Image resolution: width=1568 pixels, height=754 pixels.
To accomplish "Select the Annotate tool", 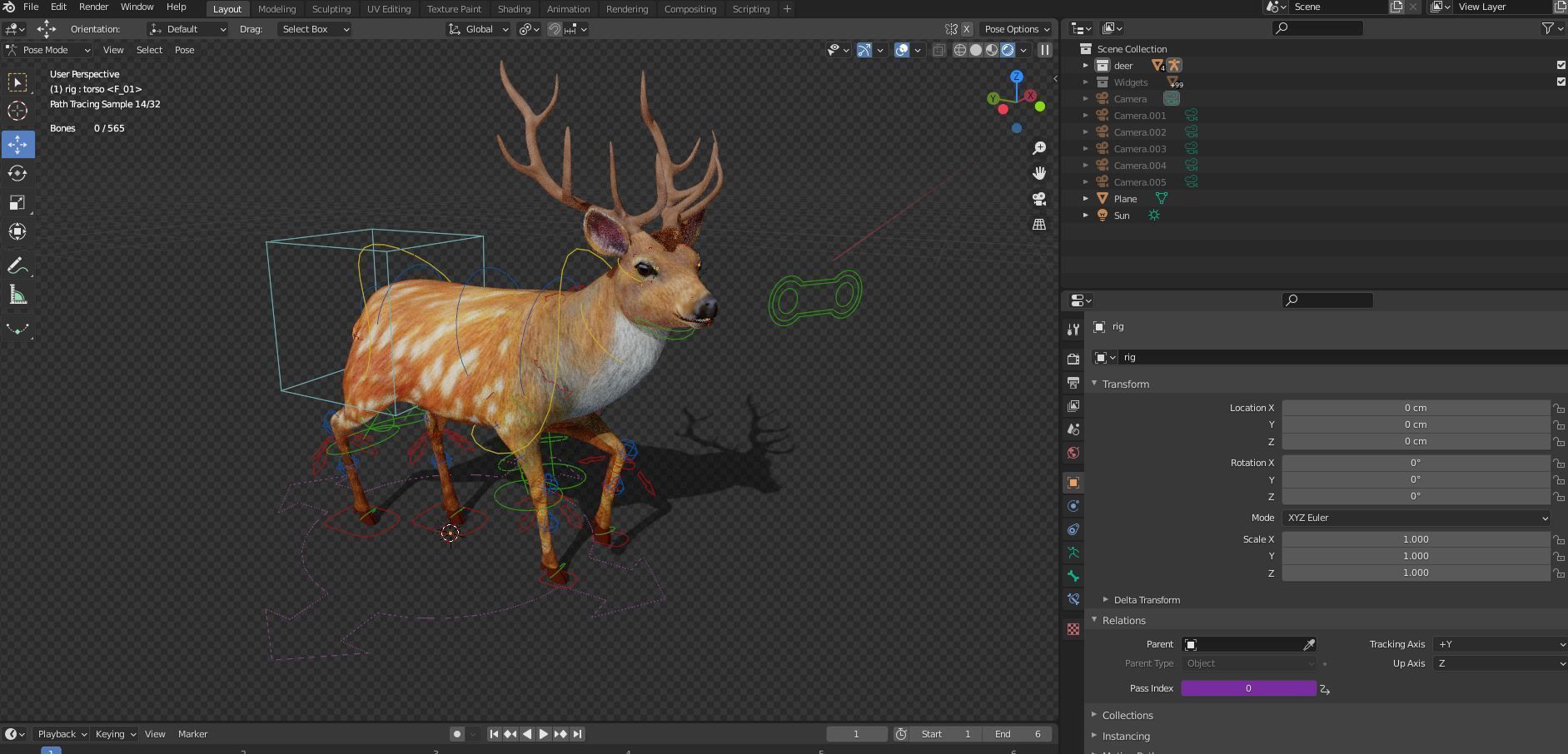I will pyautogui.click(x=17, y=265).
